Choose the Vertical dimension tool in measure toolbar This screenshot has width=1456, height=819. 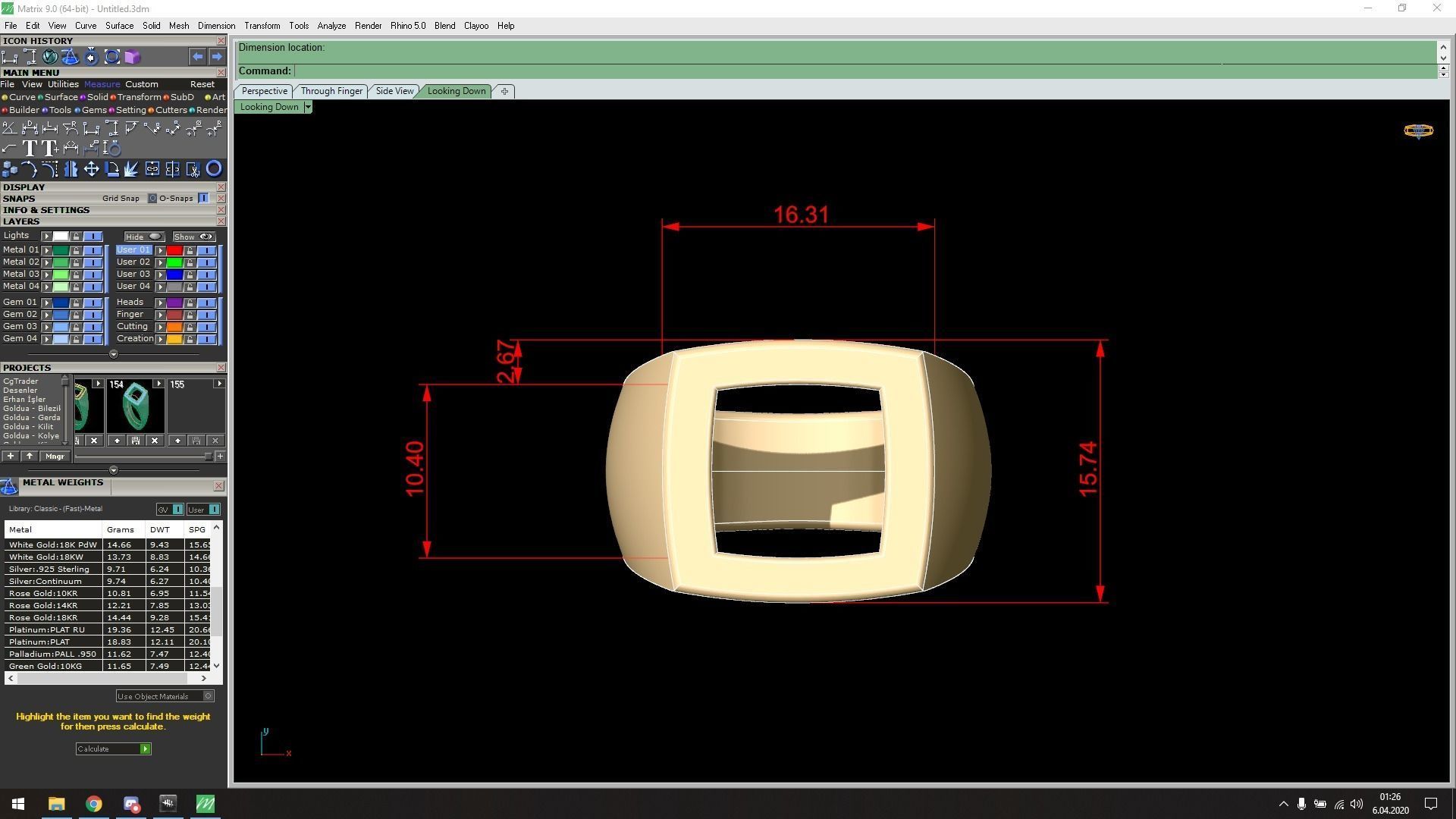(x=112, y=128)
